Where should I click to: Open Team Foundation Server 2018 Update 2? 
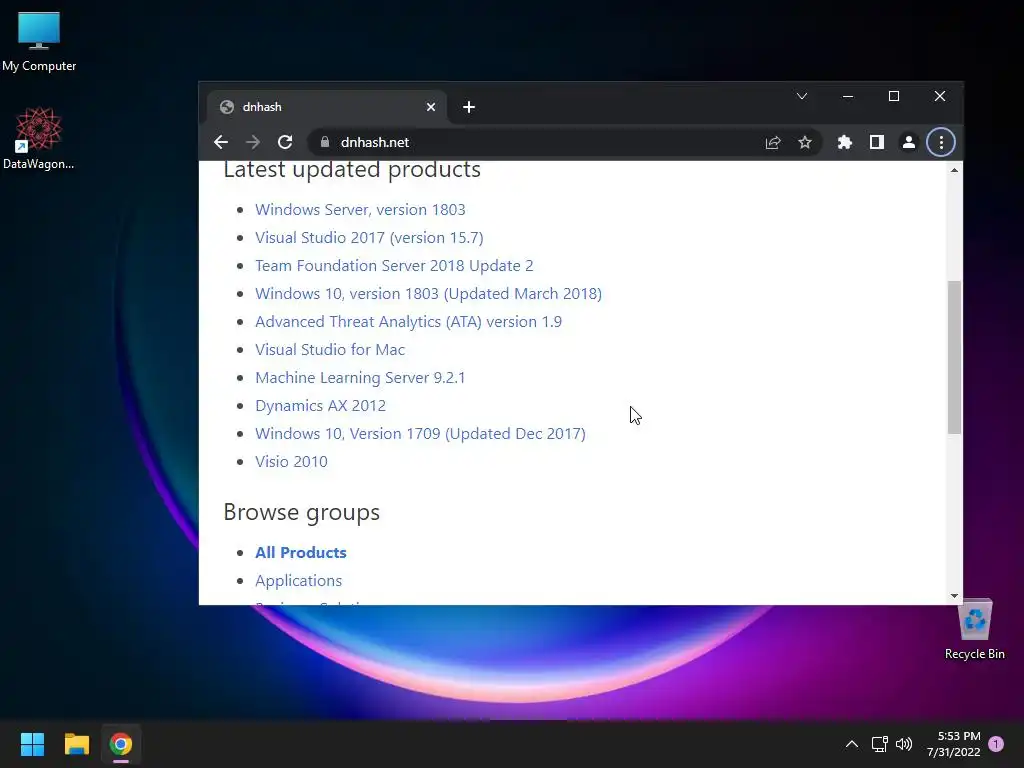pyautogui.click(x=394, y=266)
